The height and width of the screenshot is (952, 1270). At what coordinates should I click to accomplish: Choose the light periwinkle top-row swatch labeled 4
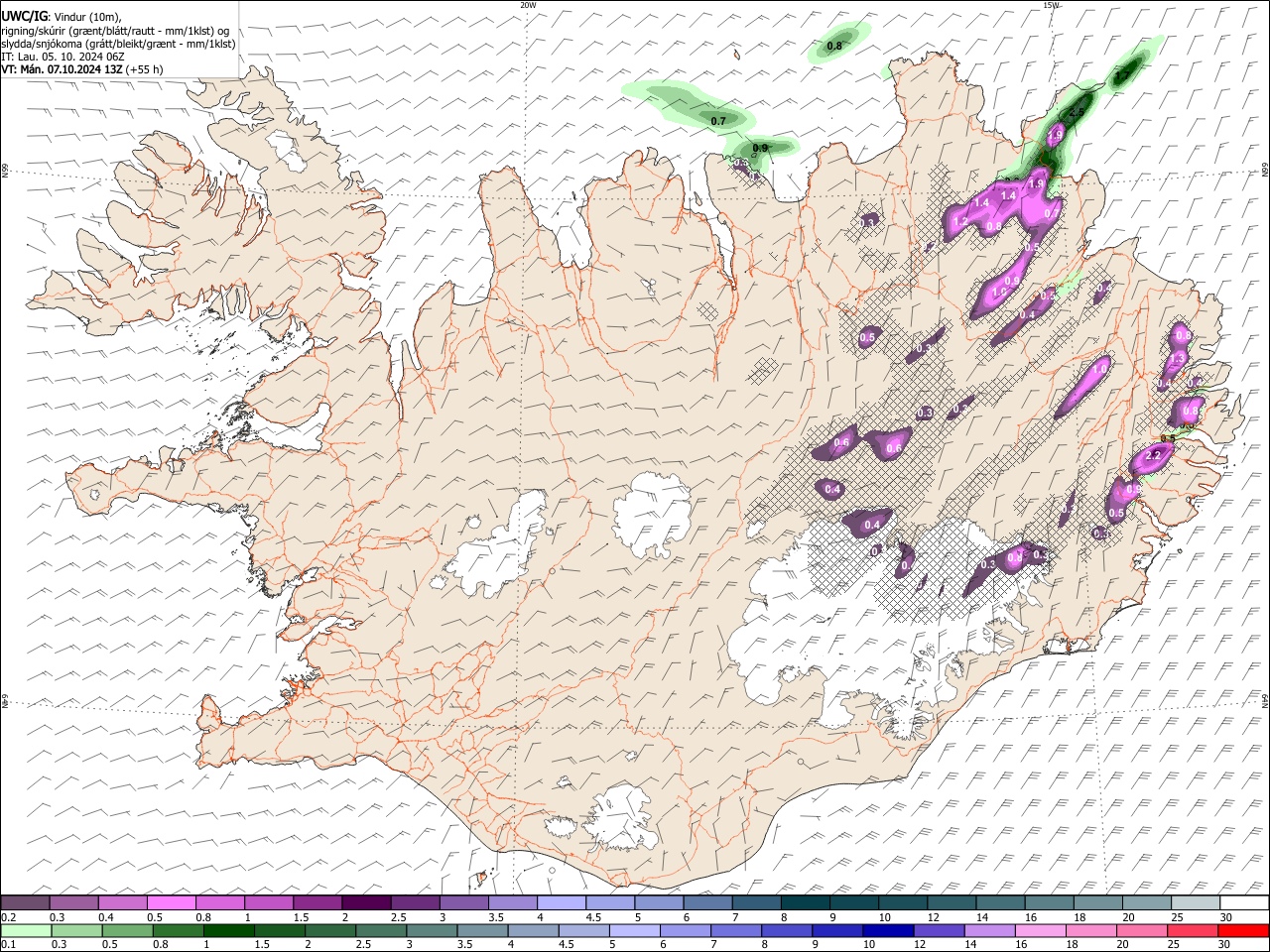pyautogui.click(x=562, y=902)
